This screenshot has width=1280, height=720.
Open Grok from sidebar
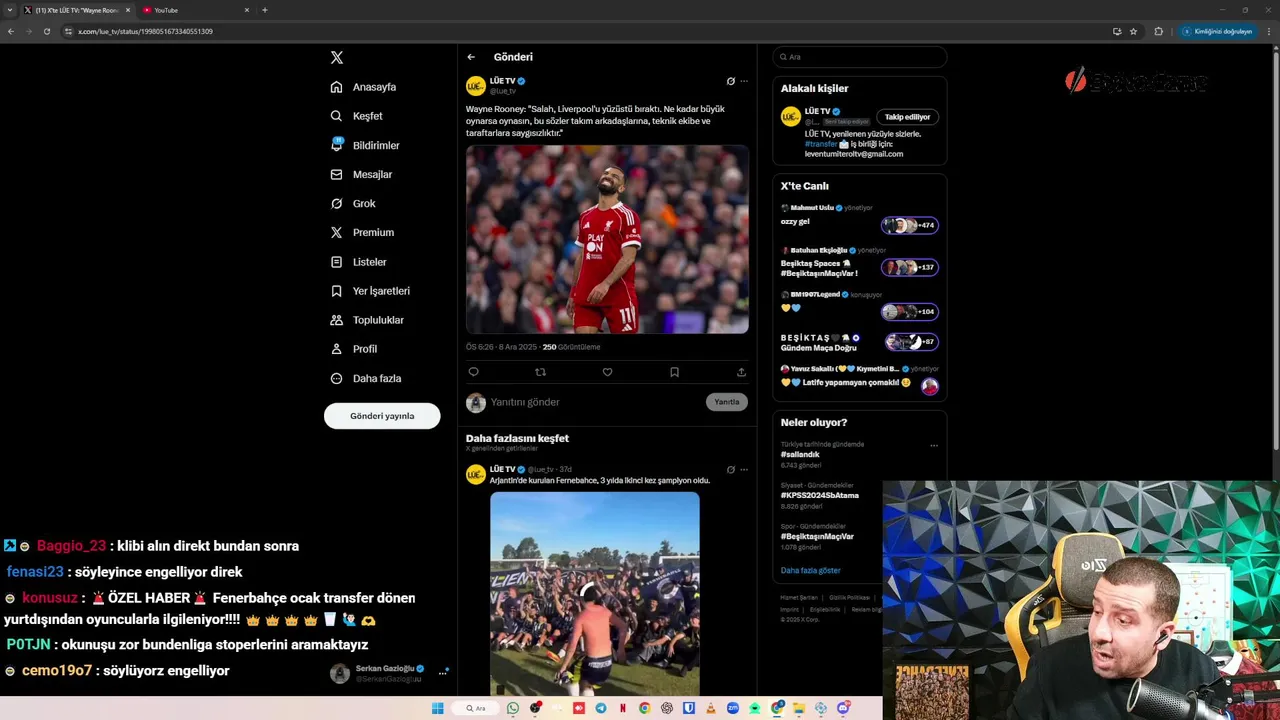pyautogui.click(x=353, y=203)
